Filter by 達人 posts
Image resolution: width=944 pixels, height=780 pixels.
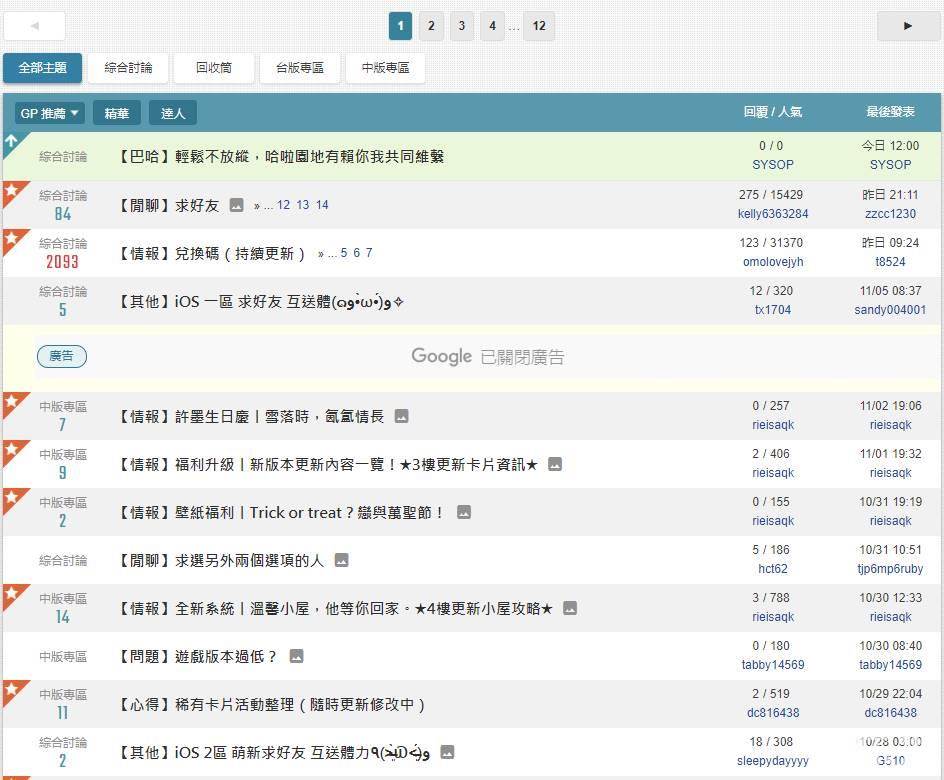point(173,113)
